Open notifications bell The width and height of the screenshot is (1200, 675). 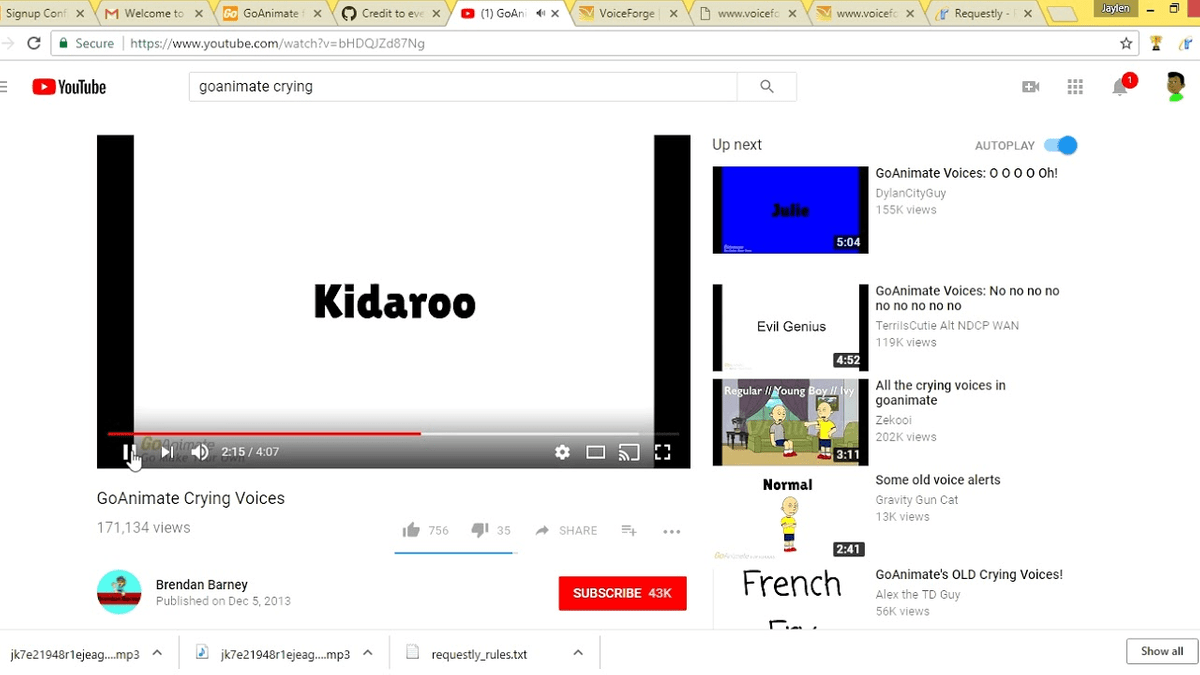point(1120,87)
